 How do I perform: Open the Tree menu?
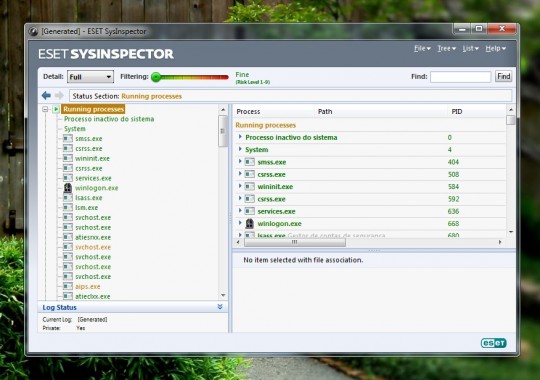coord(446,49)
